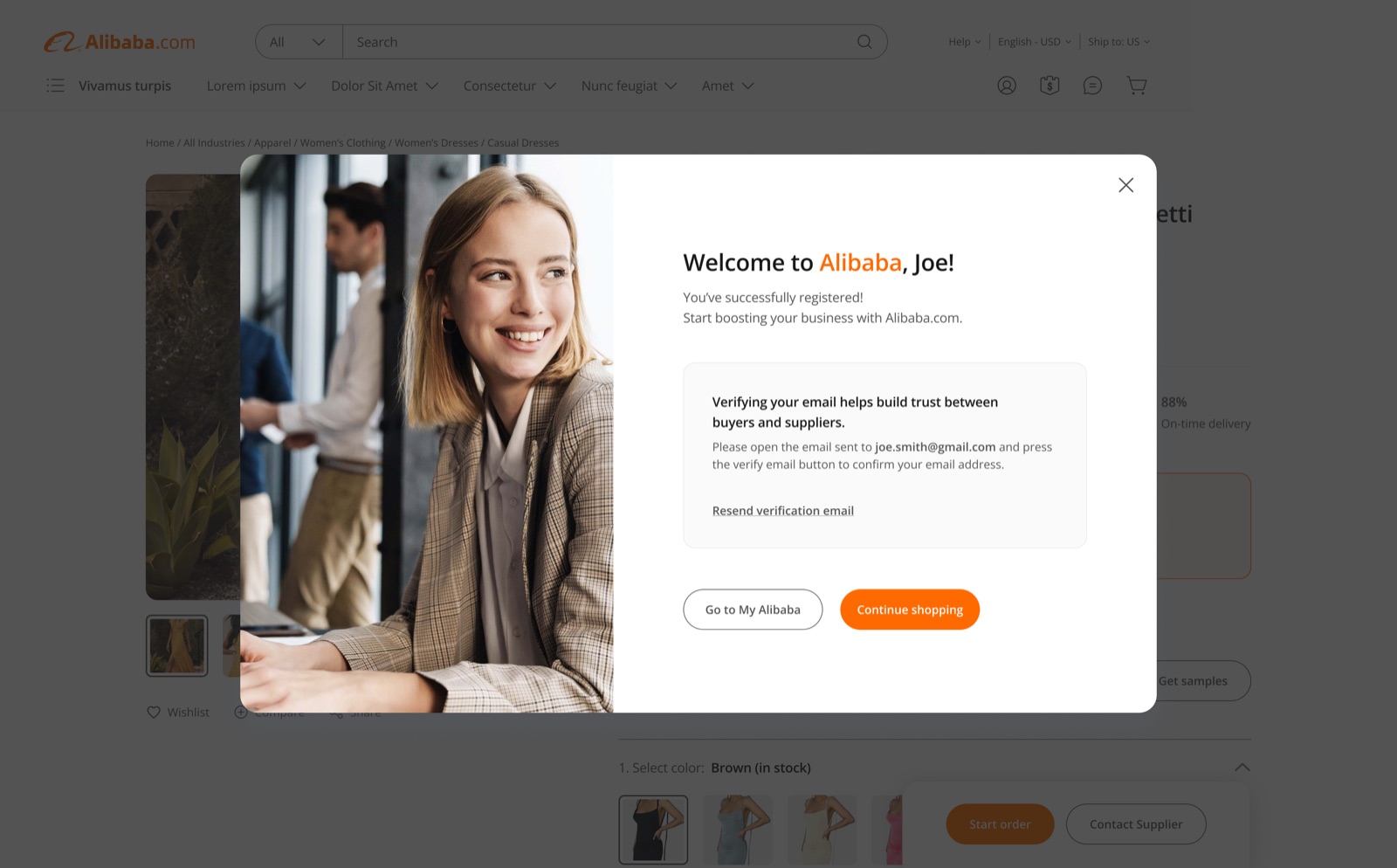Expand the Lorem ipsum menu
The width and height of the screenshot is (1397, 868).
pos(256,86)
